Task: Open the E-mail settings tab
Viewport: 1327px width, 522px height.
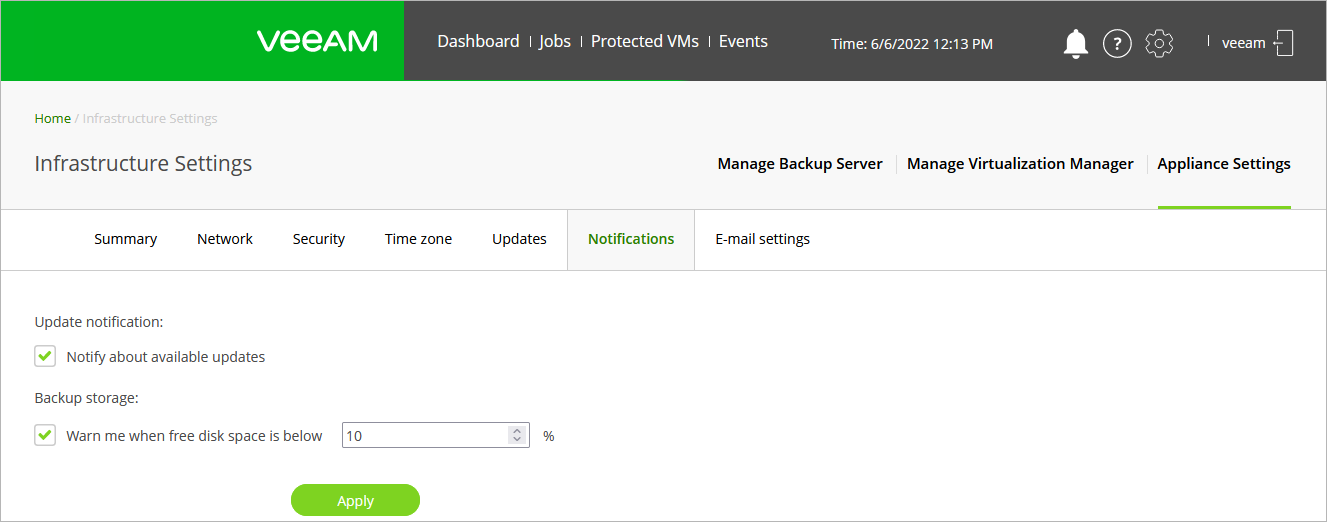Action: tap(762, 239)
